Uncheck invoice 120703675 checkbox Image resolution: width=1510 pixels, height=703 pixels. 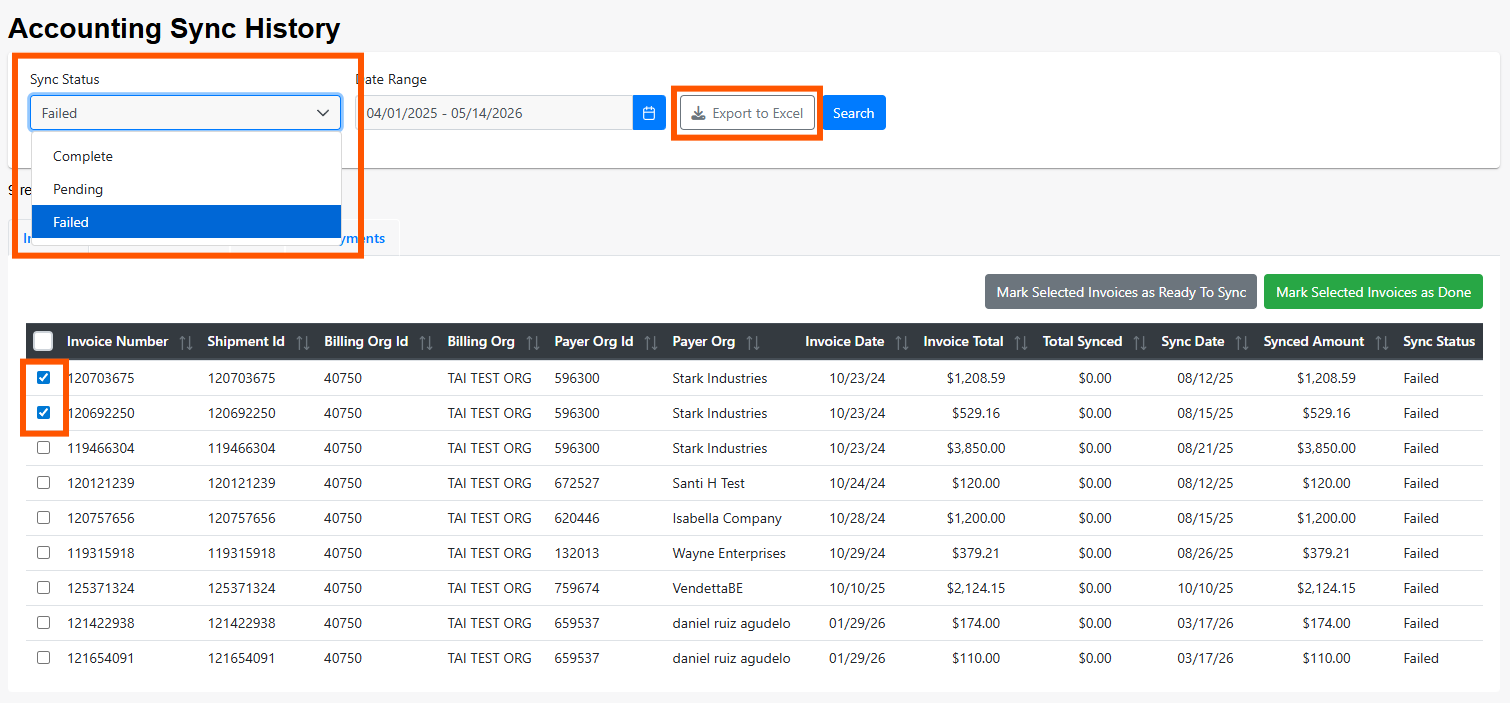[43, 378]
